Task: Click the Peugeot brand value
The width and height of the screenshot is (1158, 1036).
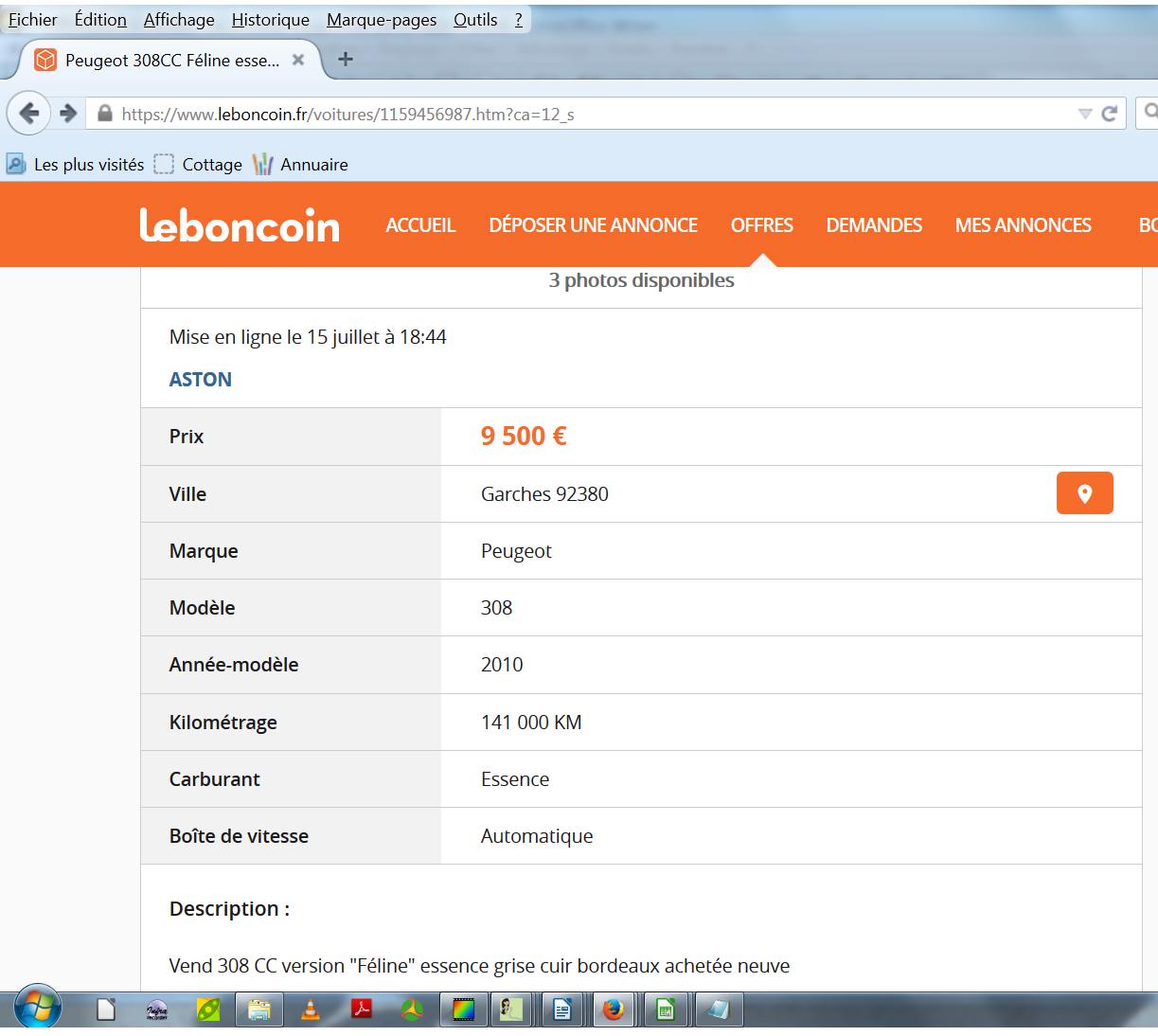Action: tap(516, 551)
